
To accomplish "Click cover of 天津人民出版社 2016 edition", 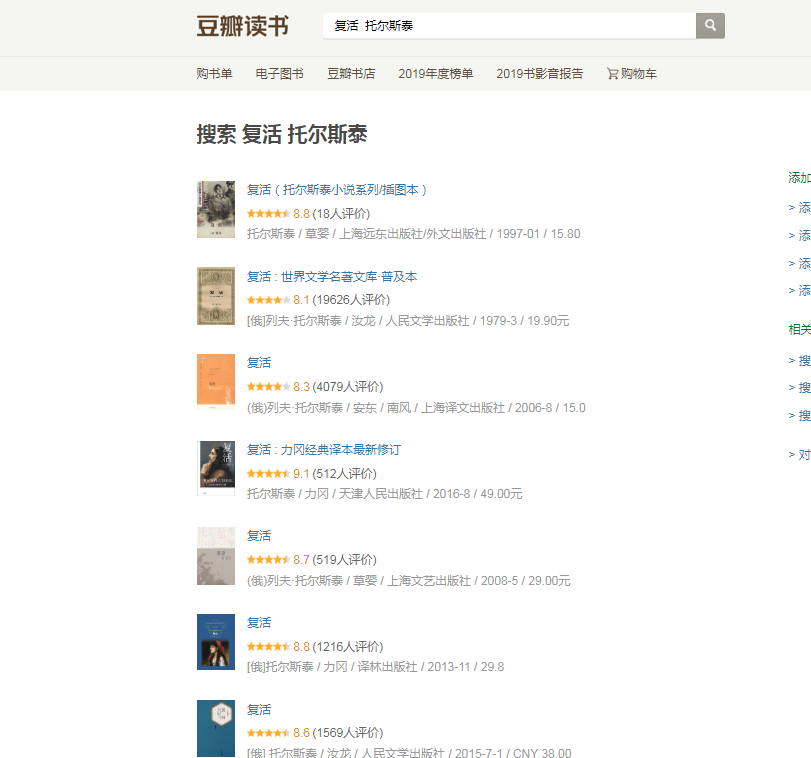I will coord(216,468).
